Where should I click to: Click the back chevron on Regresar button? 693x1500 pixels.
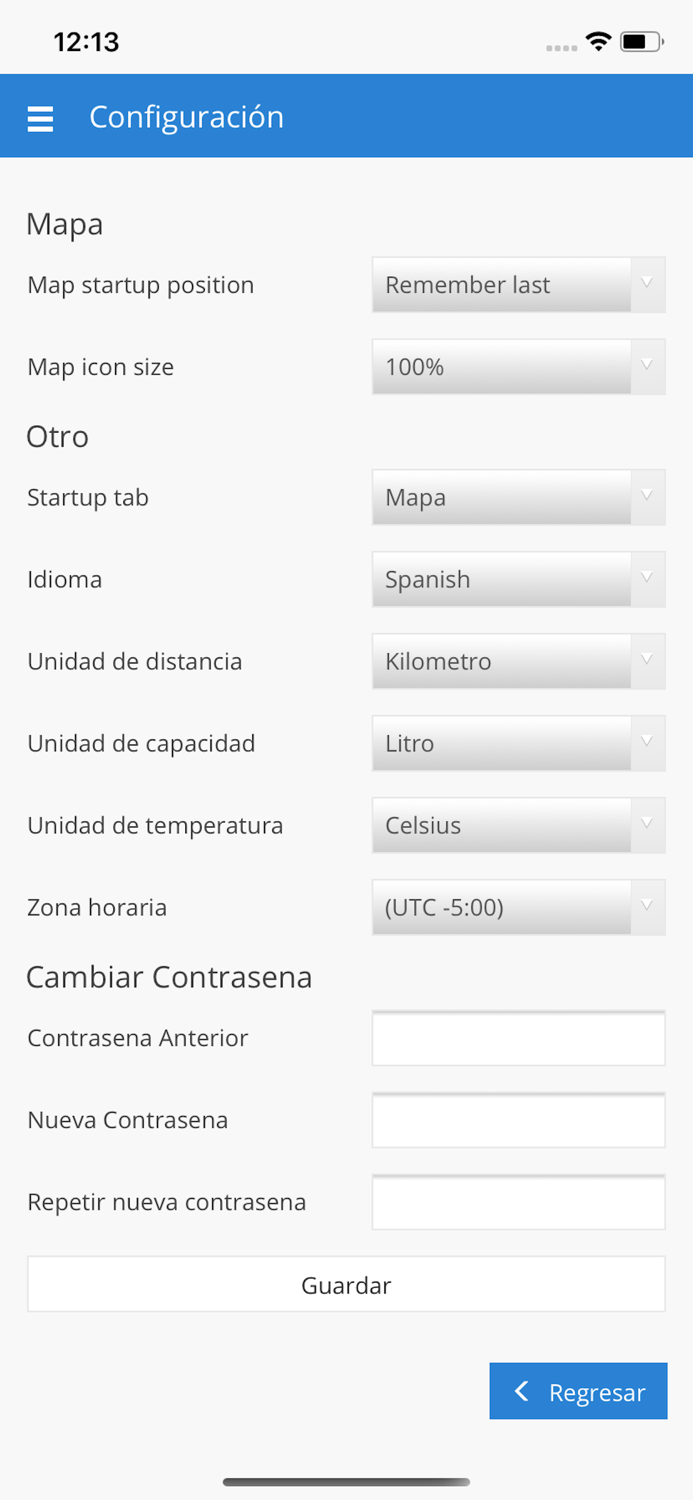[521, 1390]
